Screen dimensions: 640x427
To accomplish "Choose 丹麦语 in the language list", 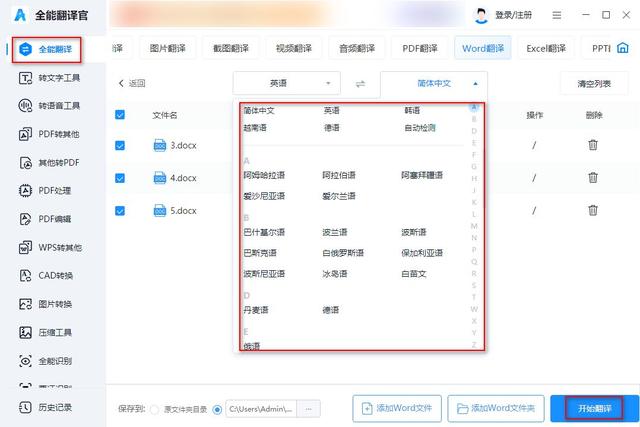I will 256,310.
